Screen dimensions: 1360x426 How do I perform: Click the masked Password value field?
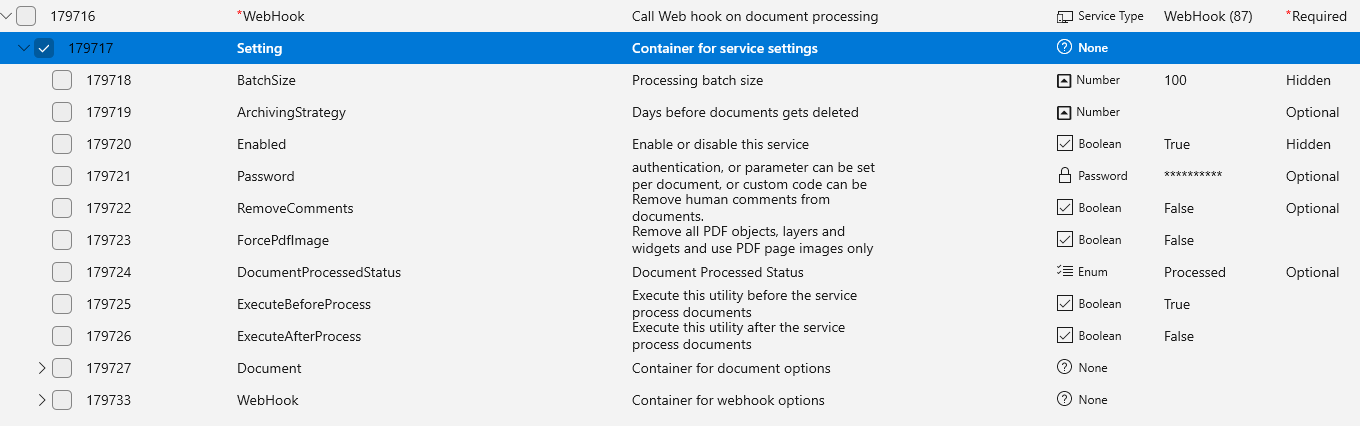tap(1193, 176)
